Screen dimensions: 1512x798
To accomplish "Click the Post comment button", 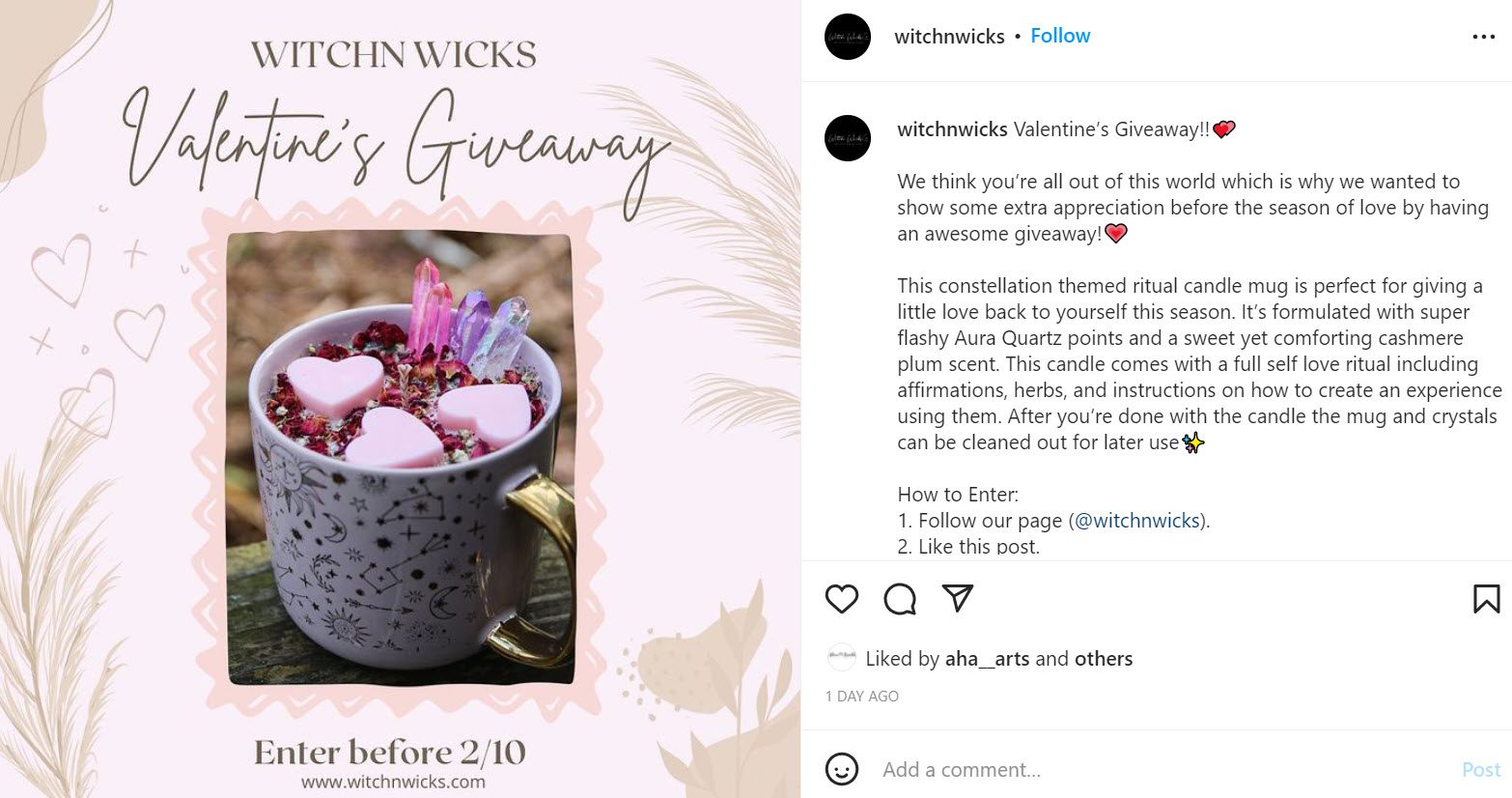I will pyautogui.click(x=1481, y=770).
